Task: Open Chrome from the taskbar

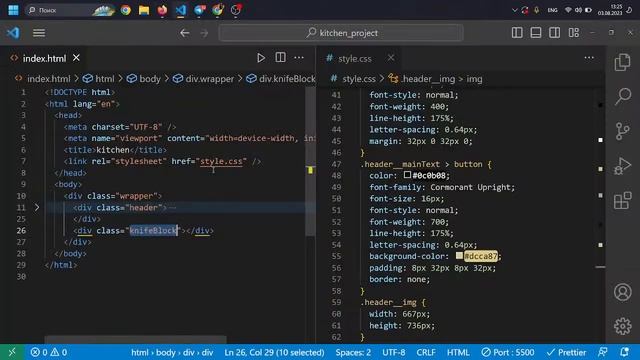Action: (x=126, y=10)
